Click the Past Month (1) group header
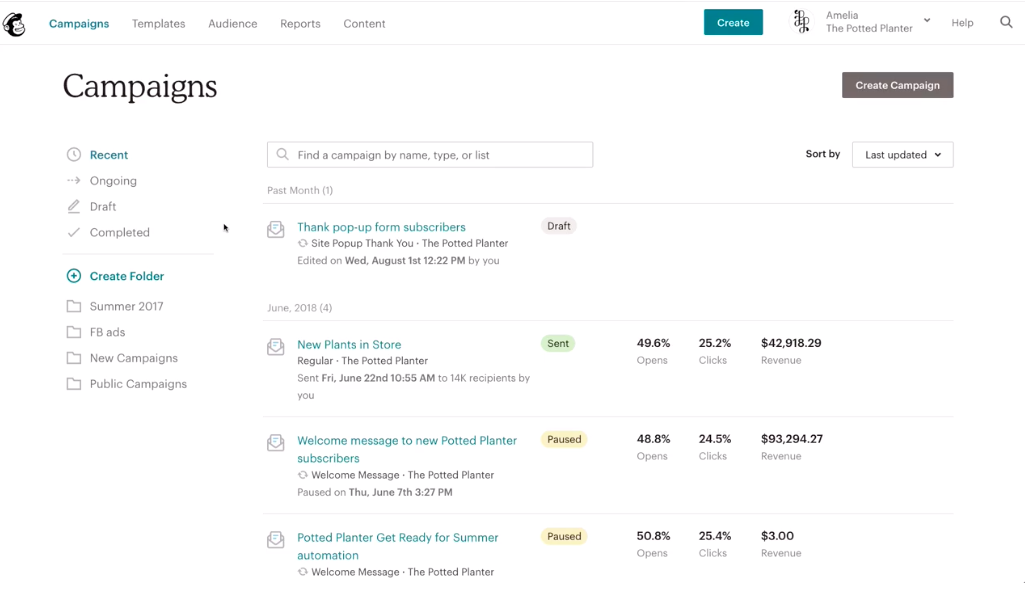This screenshot has width=1030, height=598. click(x=300, y=191)
